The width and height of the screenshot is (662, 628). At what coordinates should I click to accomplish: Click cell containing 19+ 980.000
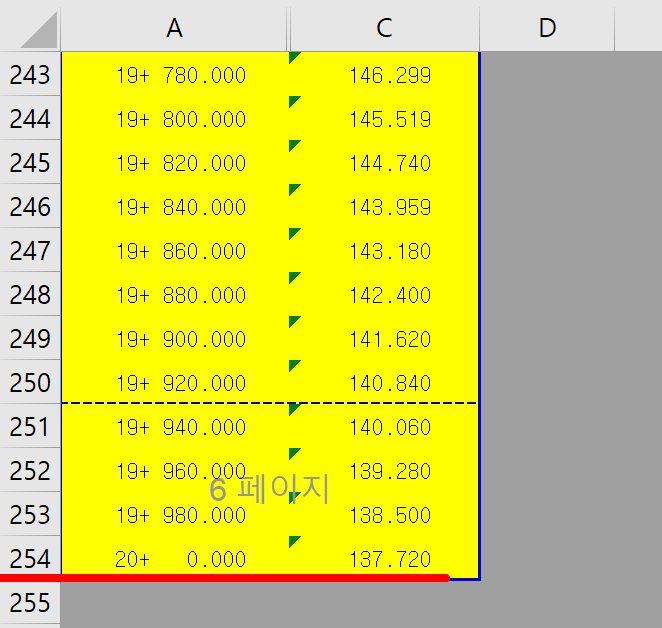point(175,514)
